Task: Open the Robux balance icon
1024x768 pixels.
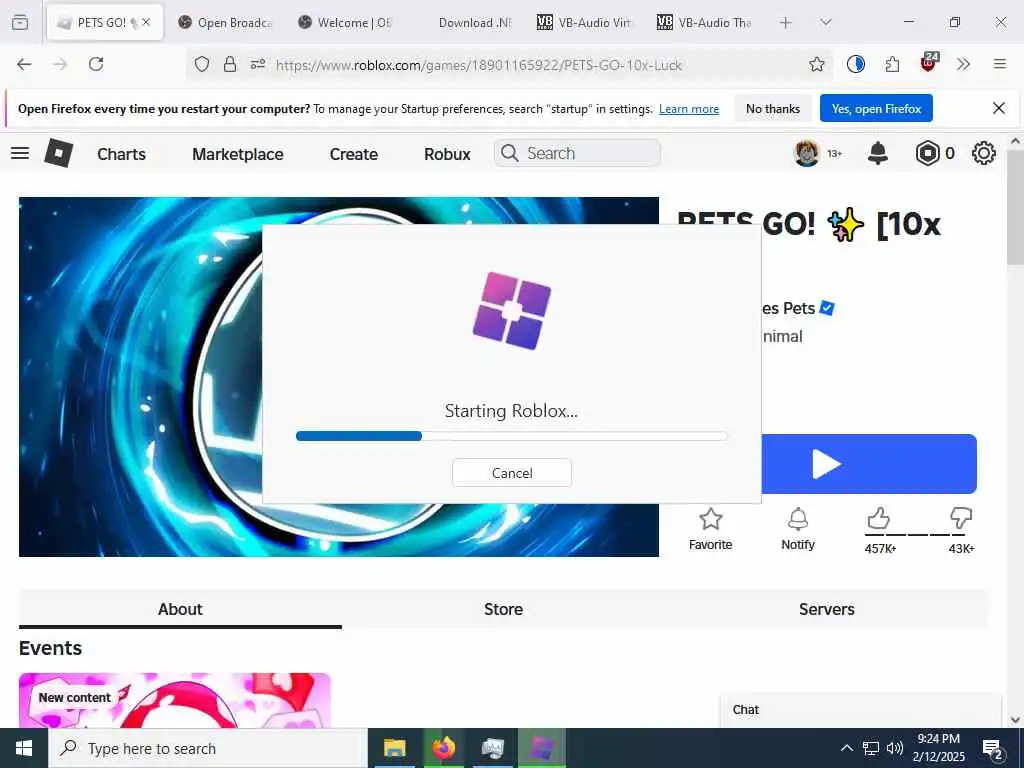Action: click(927, 153)
